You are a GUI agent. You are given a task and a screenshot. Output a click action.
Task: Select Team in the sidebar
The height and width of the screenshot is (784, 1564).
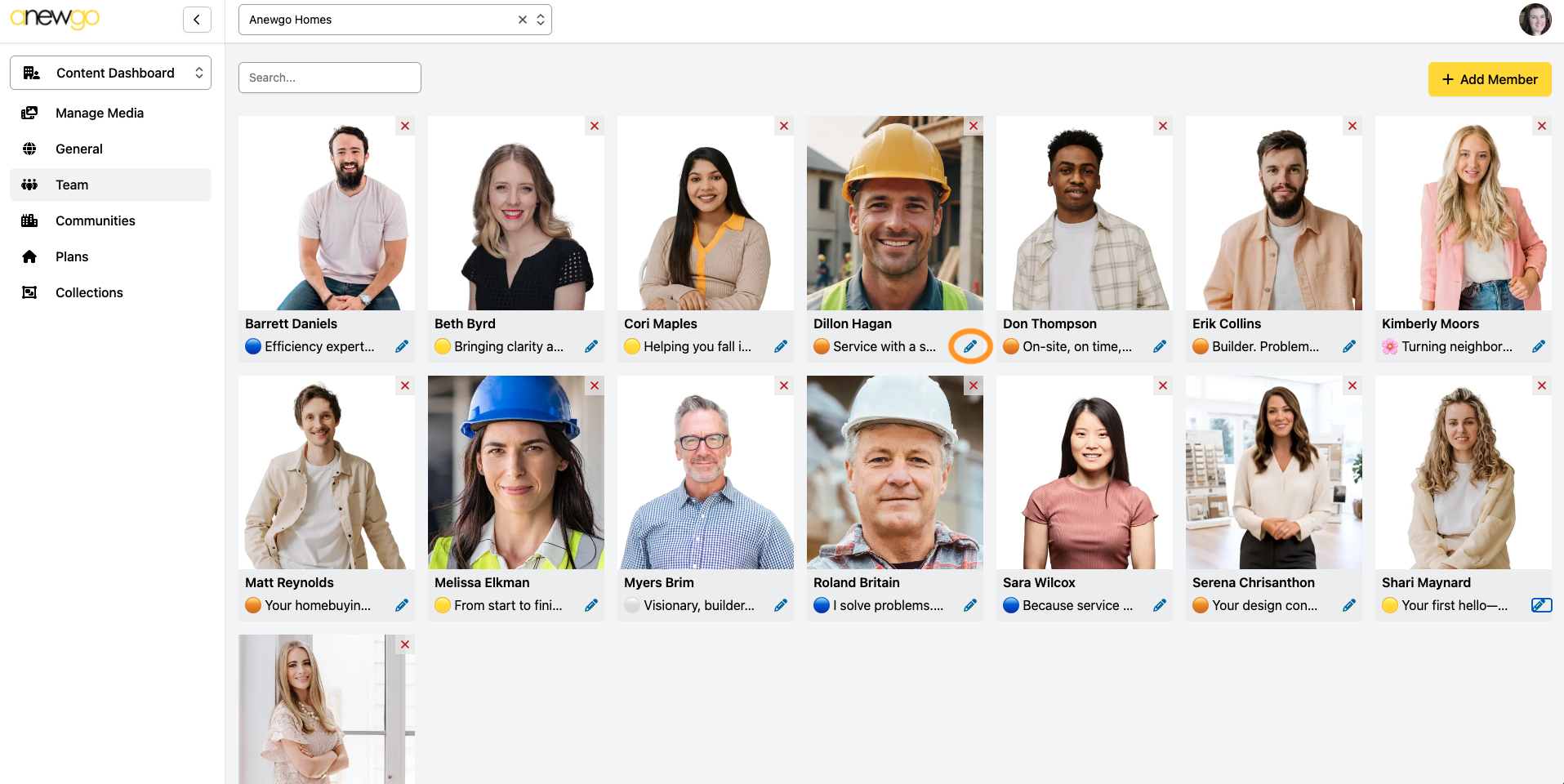110,185
